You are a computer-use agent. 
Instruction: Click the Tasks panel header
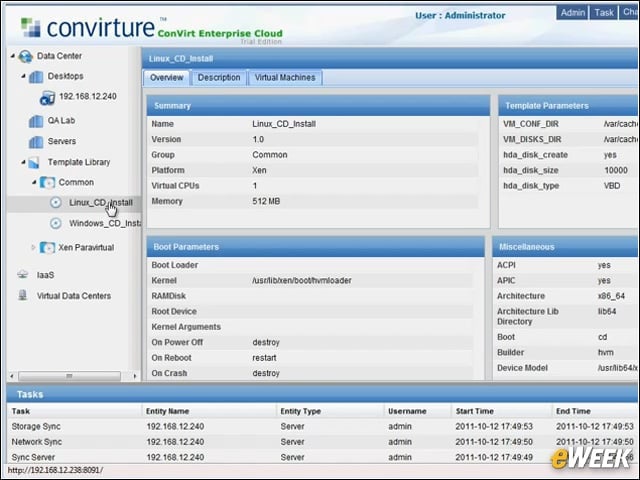(x=323, y=394)
